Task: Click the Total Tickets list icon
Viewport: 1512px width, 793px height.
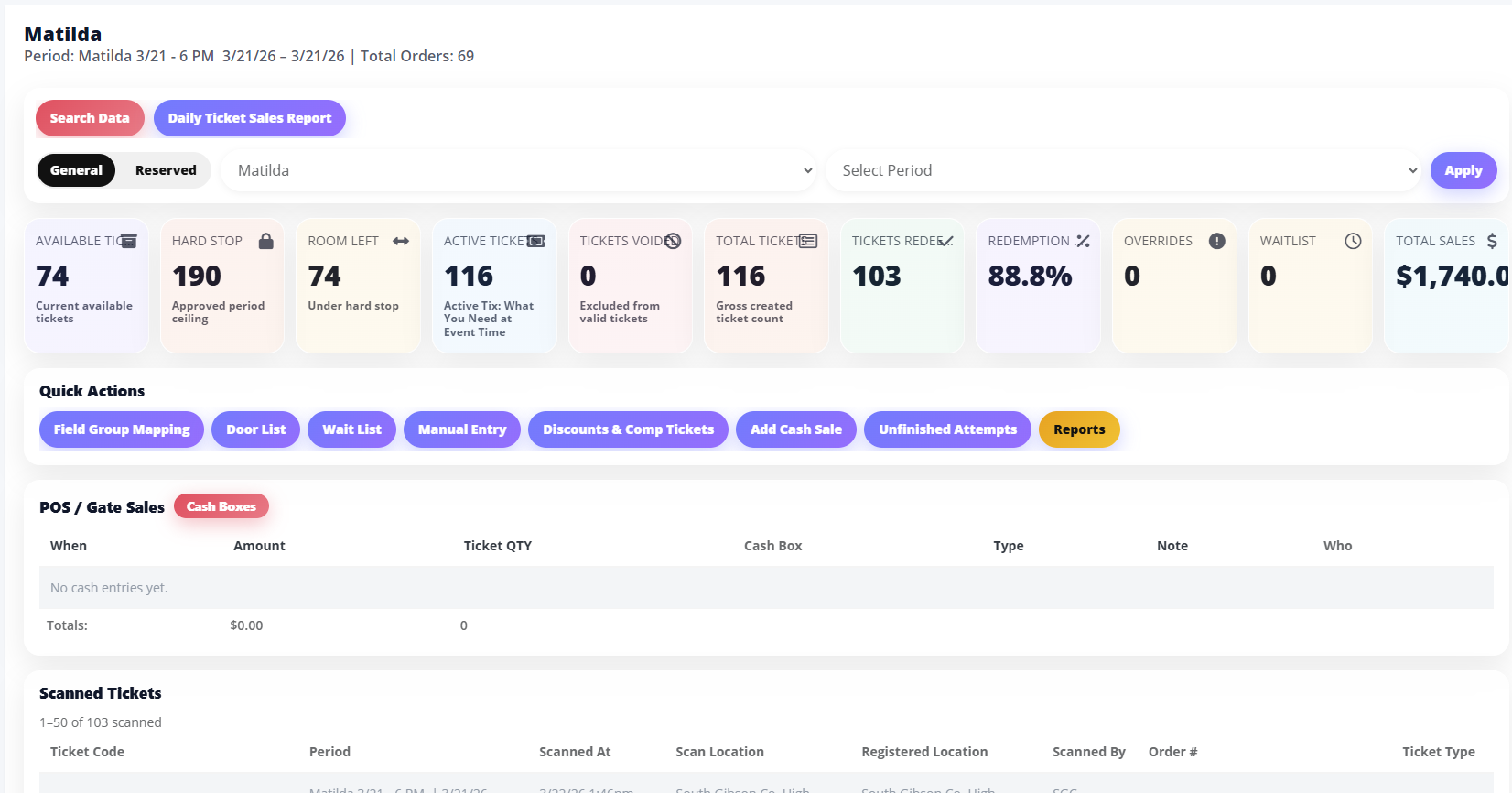Action: coord(808,241)
